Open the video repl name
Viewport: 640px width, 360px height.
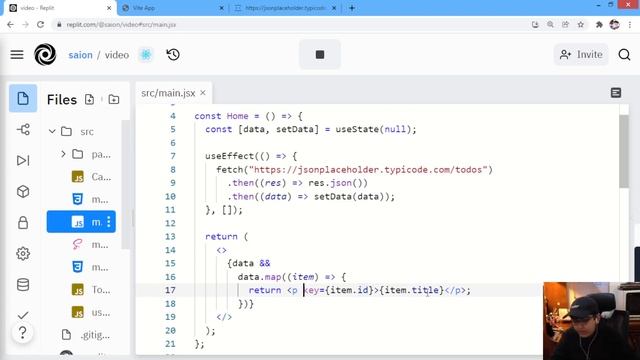[x=117, y=55]
